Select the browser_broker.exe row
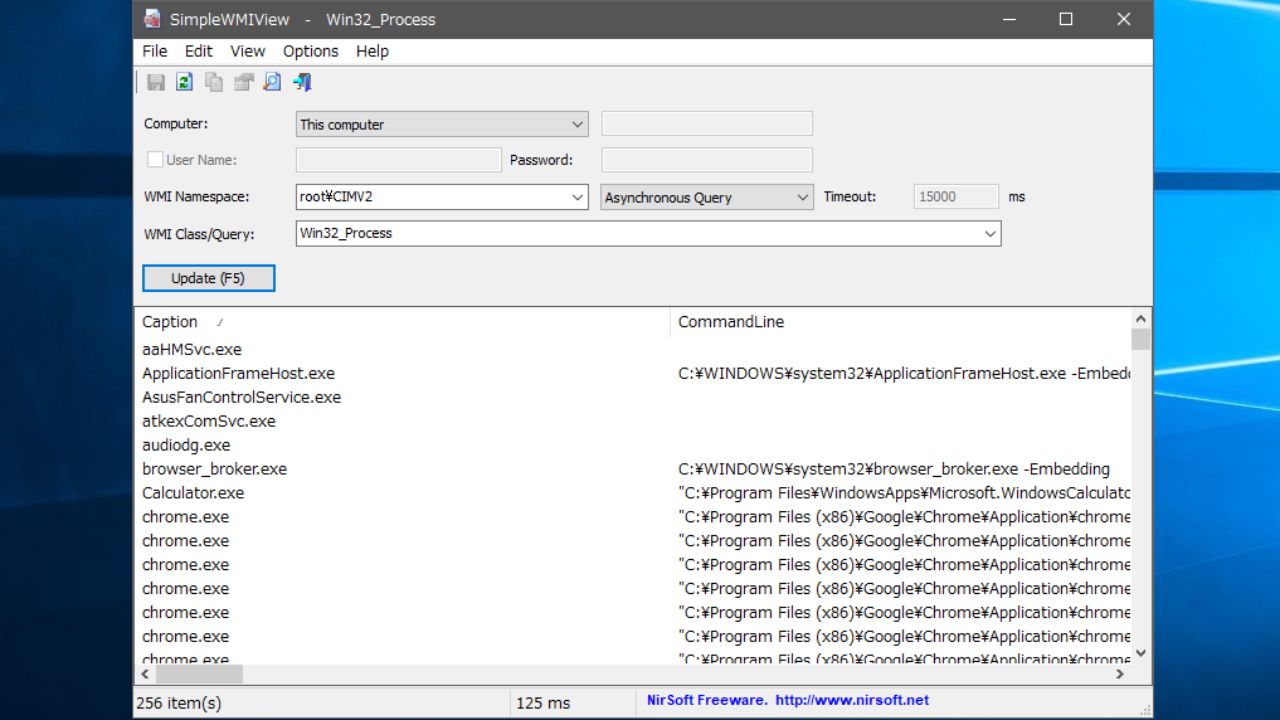Image resolution: width=1280 pixels, height=720 pixels. (x=632, y=470)
